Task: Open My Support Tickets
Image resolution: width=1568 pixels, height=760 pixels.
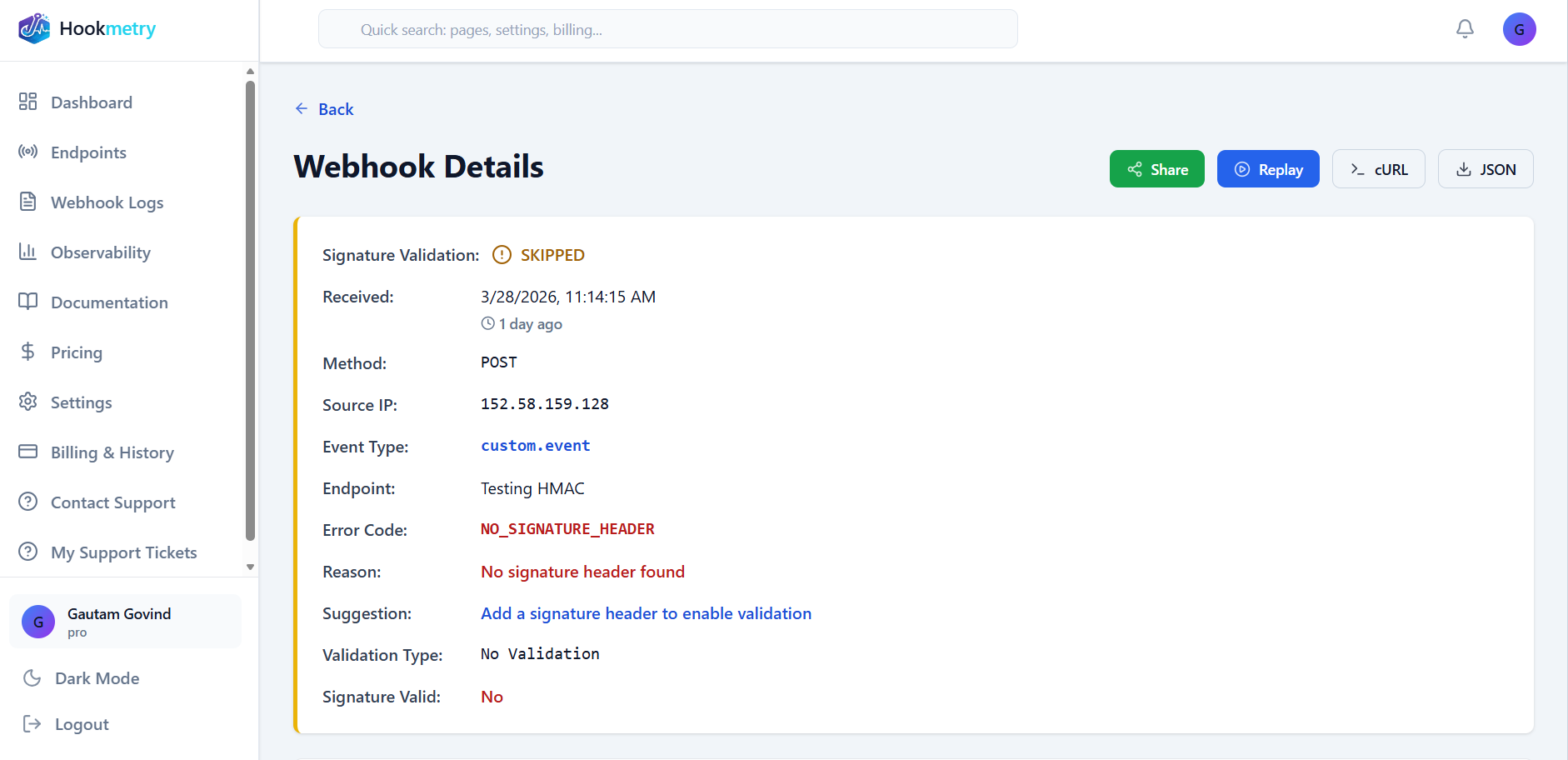Action: tap(123, 552)
